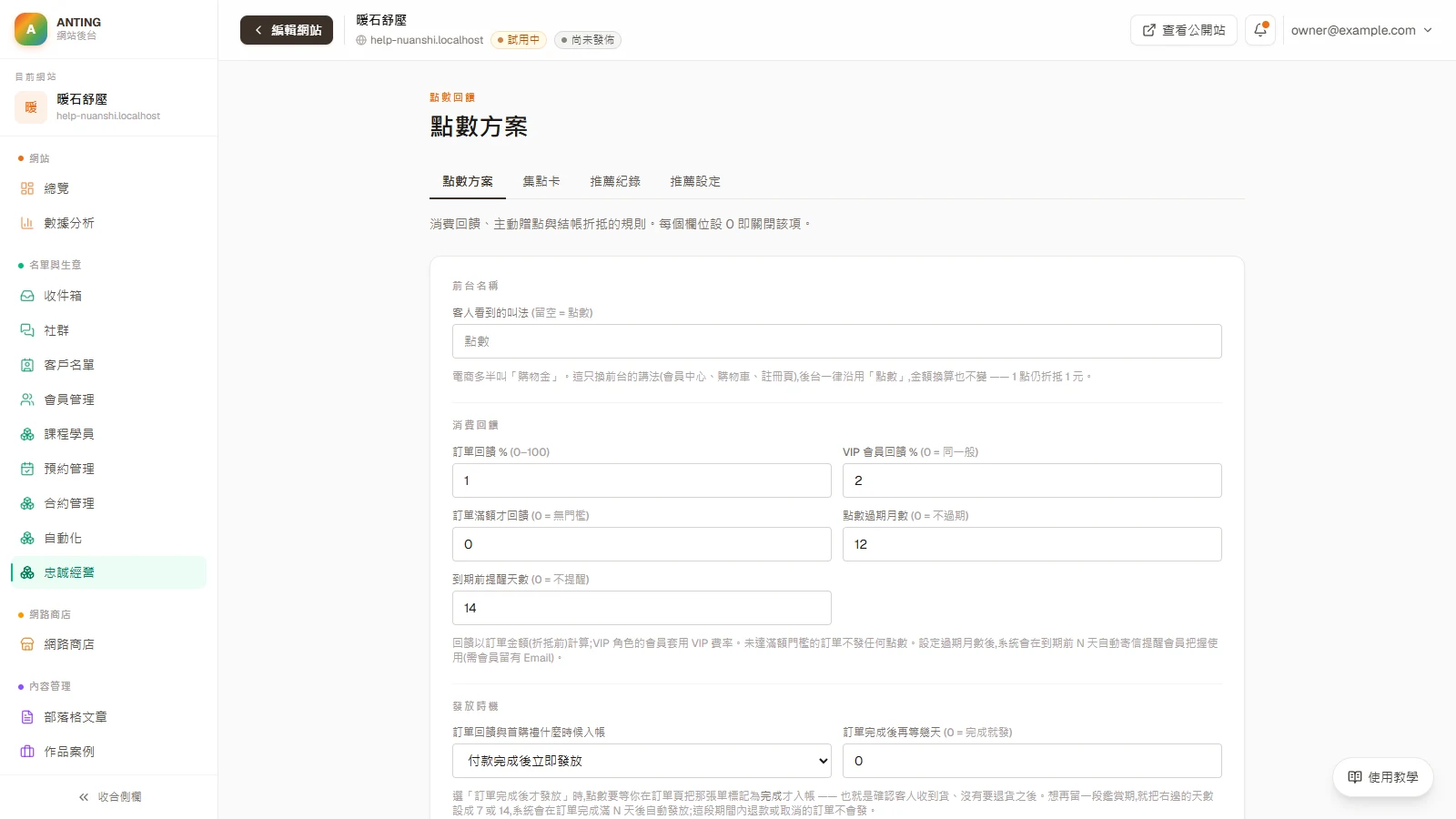Focus the 訂單完成後再等幾天 input field
Viewport: 1456px width, 819px height.
(x=1032, y=761)
